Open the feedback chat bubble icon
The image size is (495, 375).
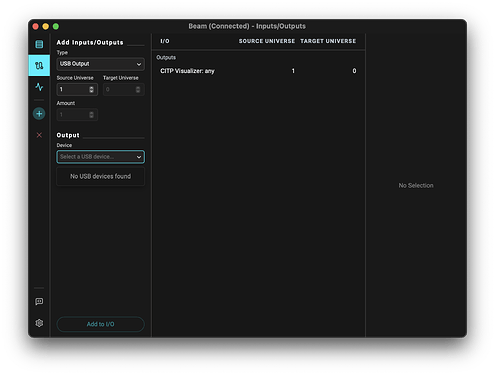(x=39, y=302)
